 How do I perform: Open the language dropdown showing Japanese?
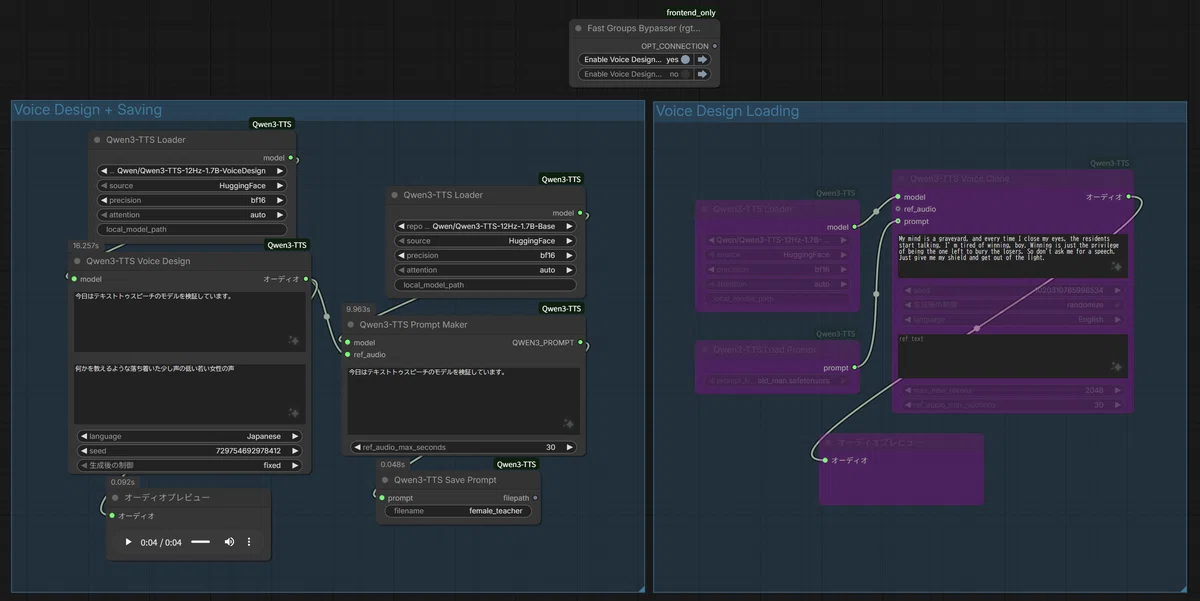point(190,436)
